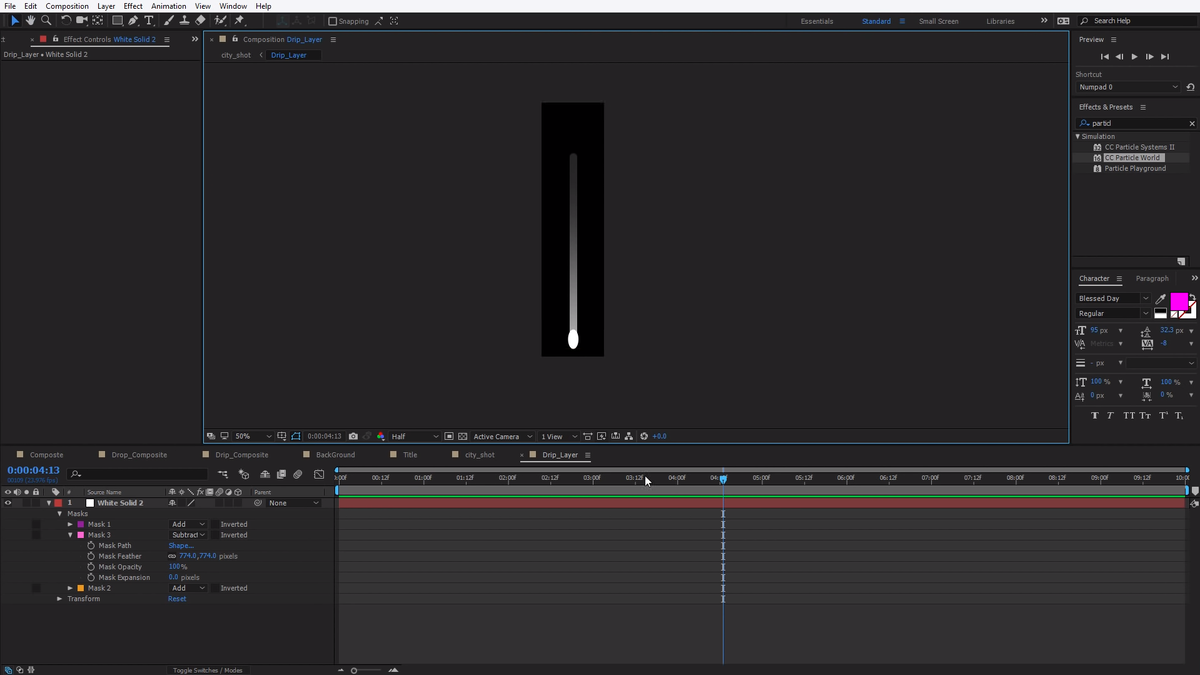This screenshot has width=1200, height=675.
Task: Select the Puppet Pin tool
Action: pos(239,20)
